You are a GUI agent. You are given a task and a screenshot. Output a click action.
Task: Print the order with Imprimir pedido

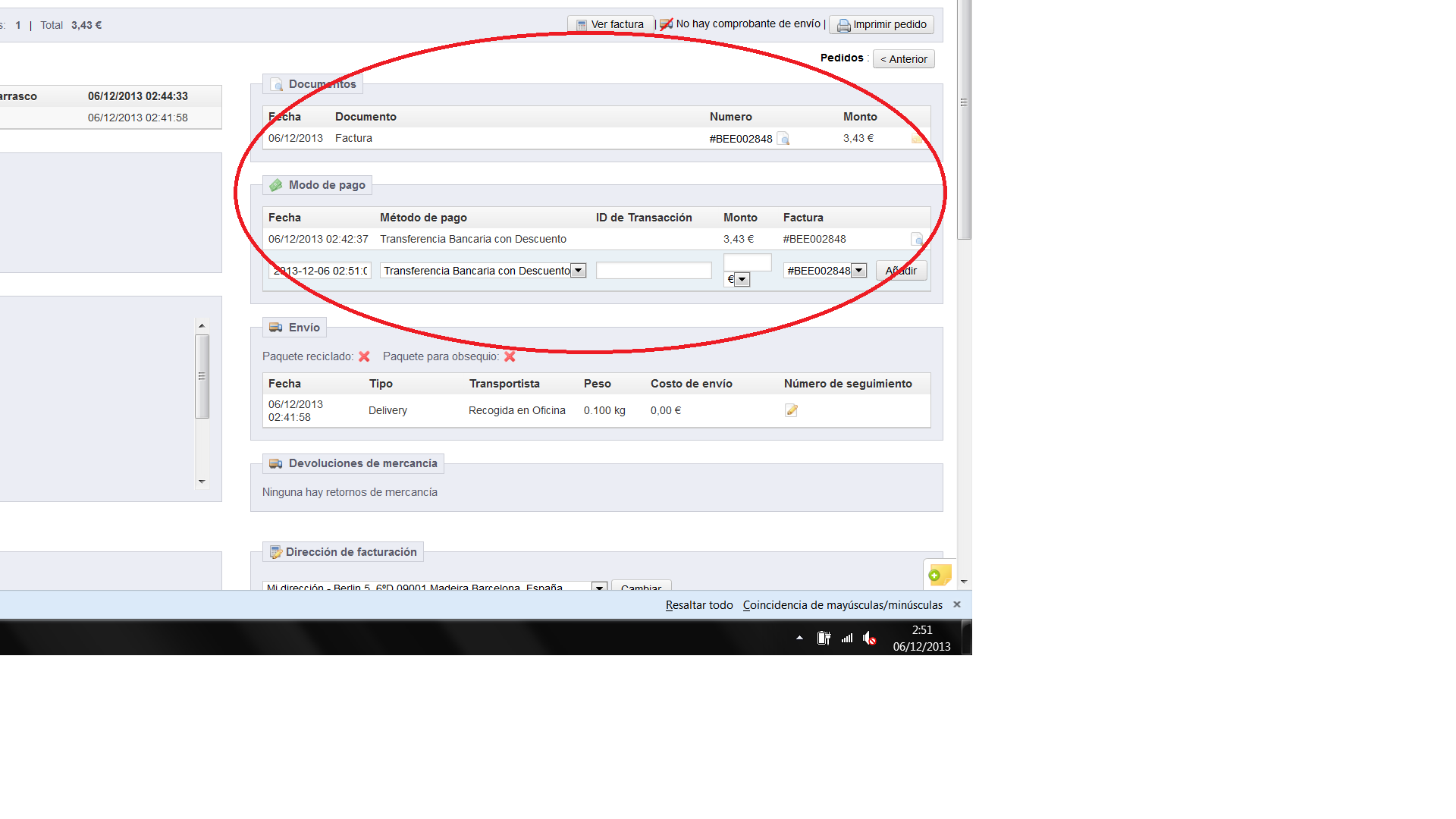[881, 24]
